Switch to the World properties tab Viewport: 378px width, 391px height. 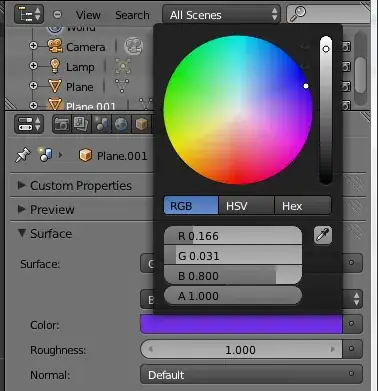[121, 124]
